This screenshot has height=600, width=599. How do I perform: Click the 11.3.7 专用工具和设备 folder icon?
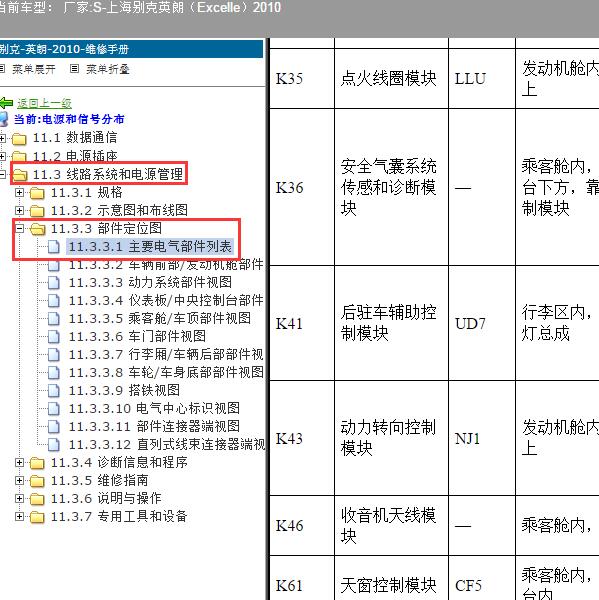(x=37, y=517)
